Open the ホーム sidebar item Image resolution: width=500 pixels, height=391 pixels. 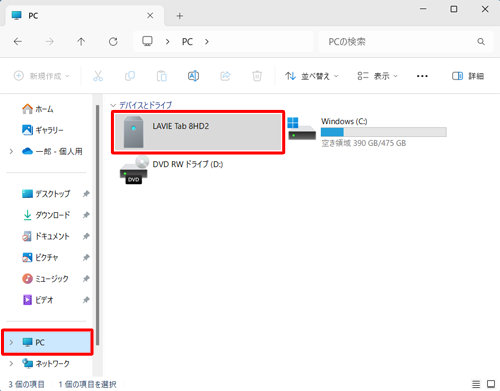click(x=37, y=109)
